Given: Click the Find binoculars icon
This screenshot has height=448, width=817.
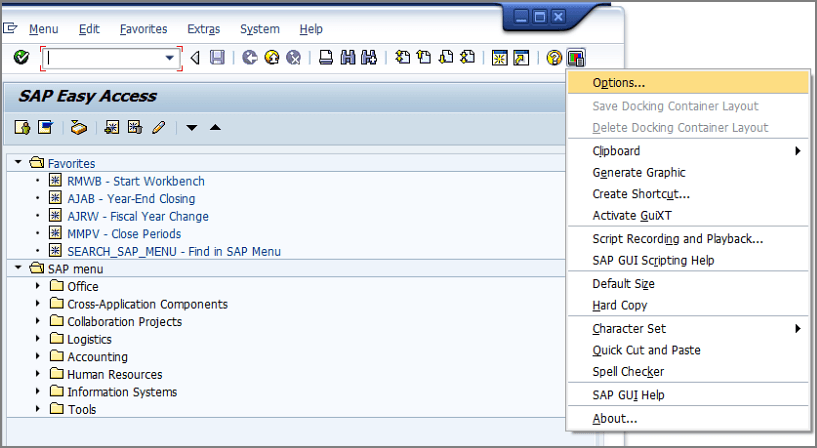Looking at the screenshot, I should (348, 57).
